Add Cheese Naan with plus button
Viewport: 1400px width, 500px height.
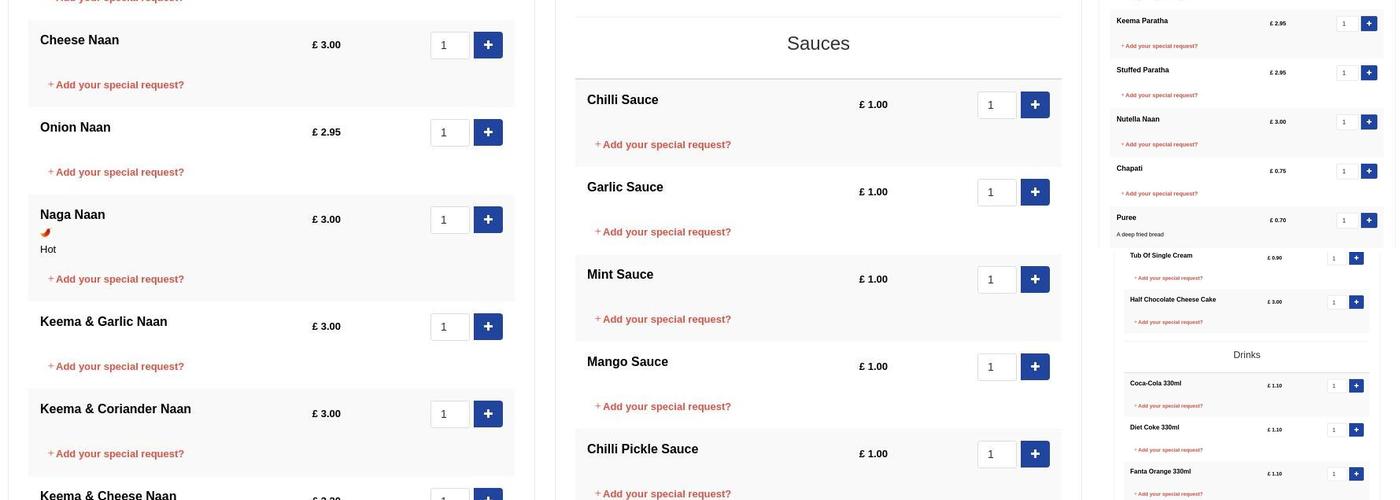488,45
